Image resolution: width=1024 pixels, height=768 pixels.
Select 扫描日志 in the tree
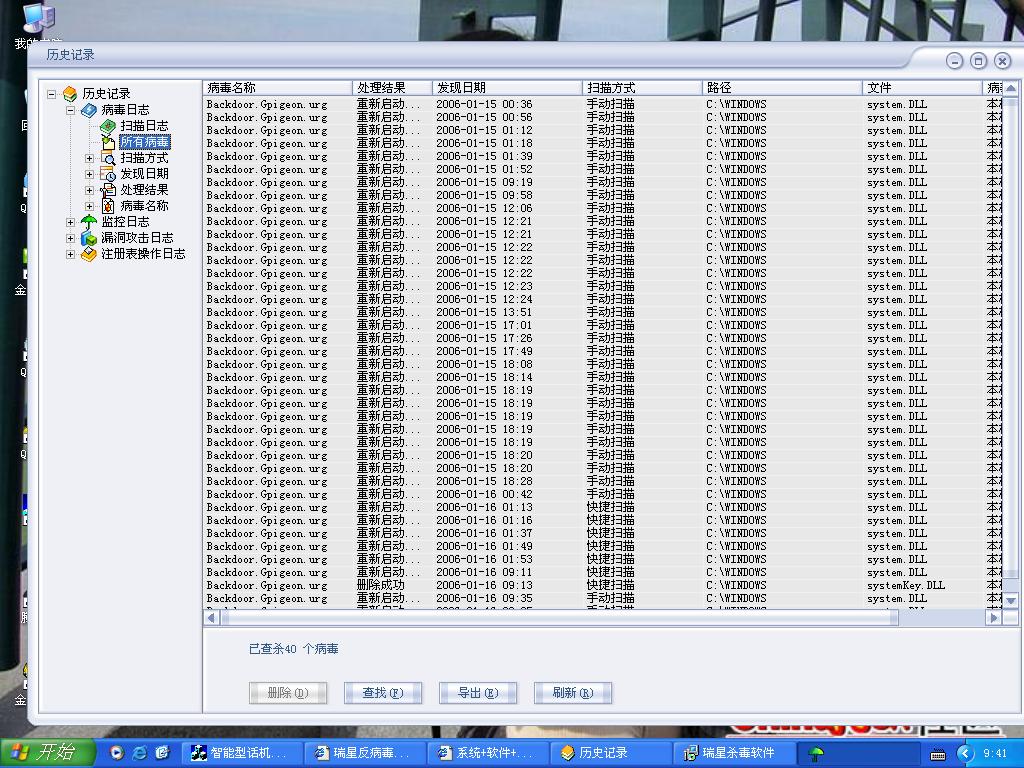click(x=144, y=125)
